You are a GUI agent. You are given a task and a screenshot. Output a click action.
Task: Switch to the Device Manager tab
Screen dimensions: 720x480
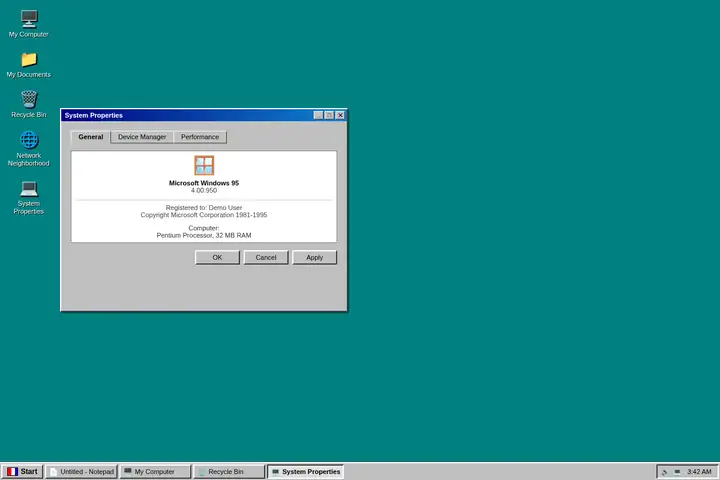tap(142, 137)
